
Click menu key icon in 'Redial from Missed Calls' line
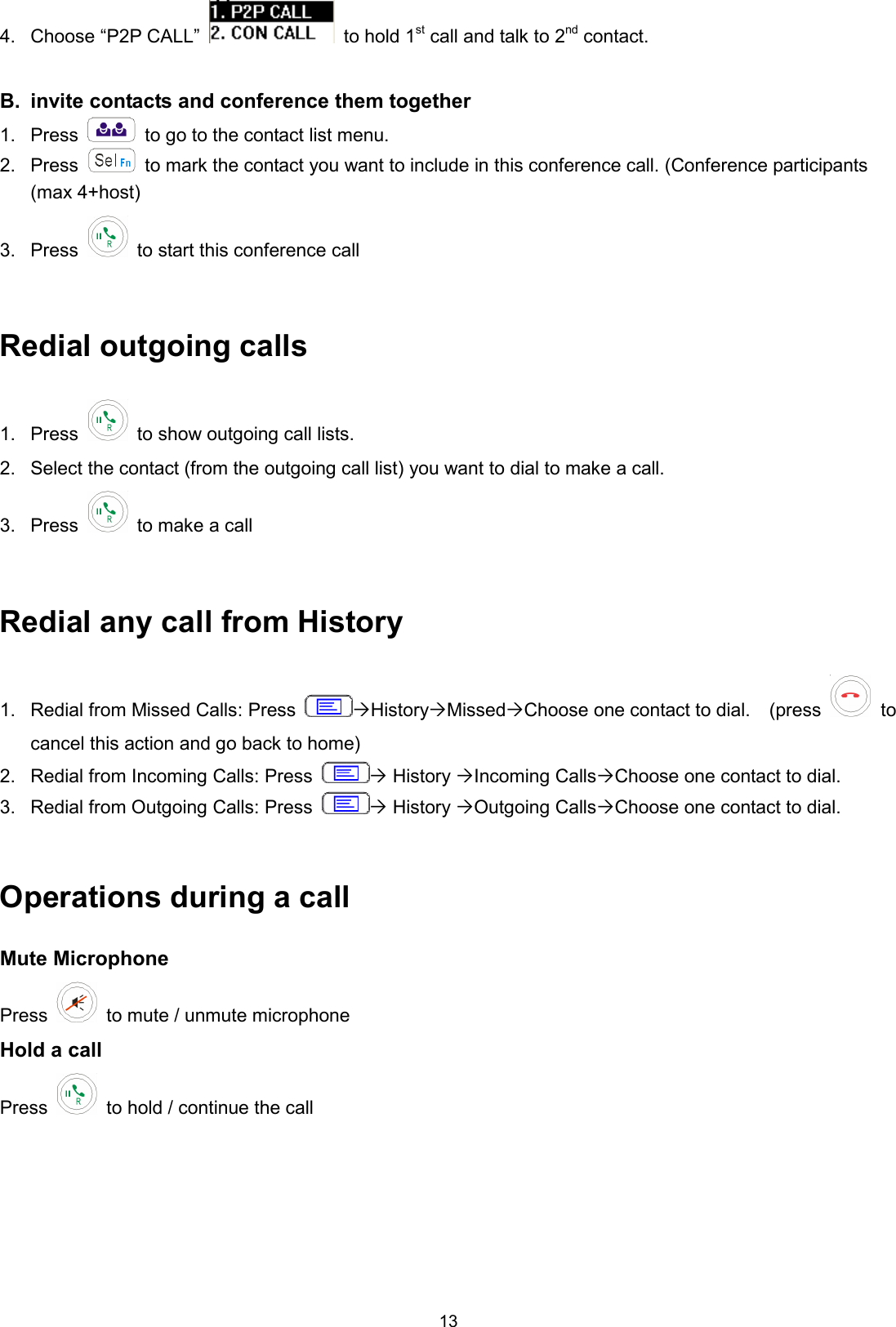(328, 706)
